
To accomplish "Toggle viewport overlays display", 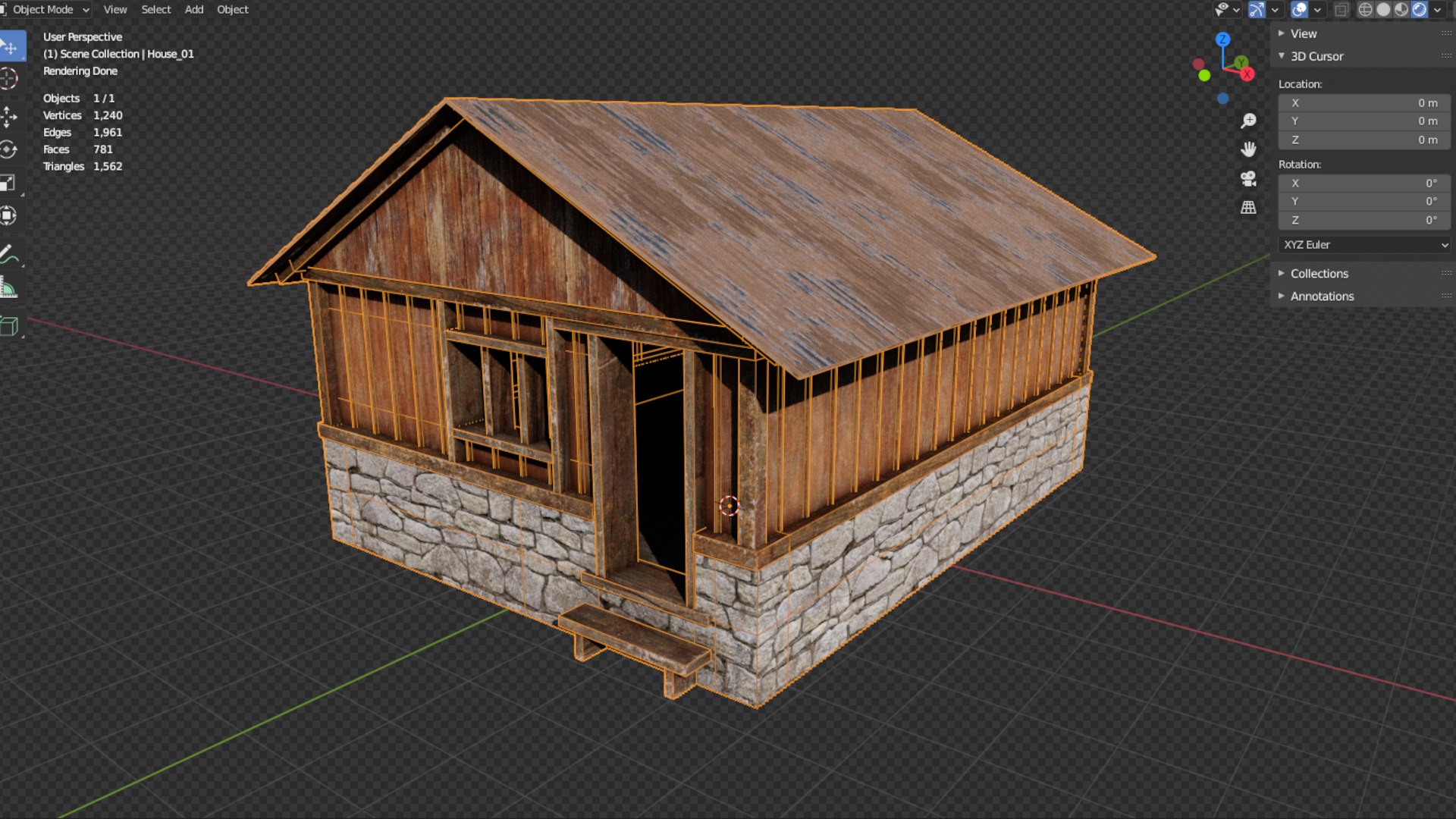I will (x=1299, y=9).
